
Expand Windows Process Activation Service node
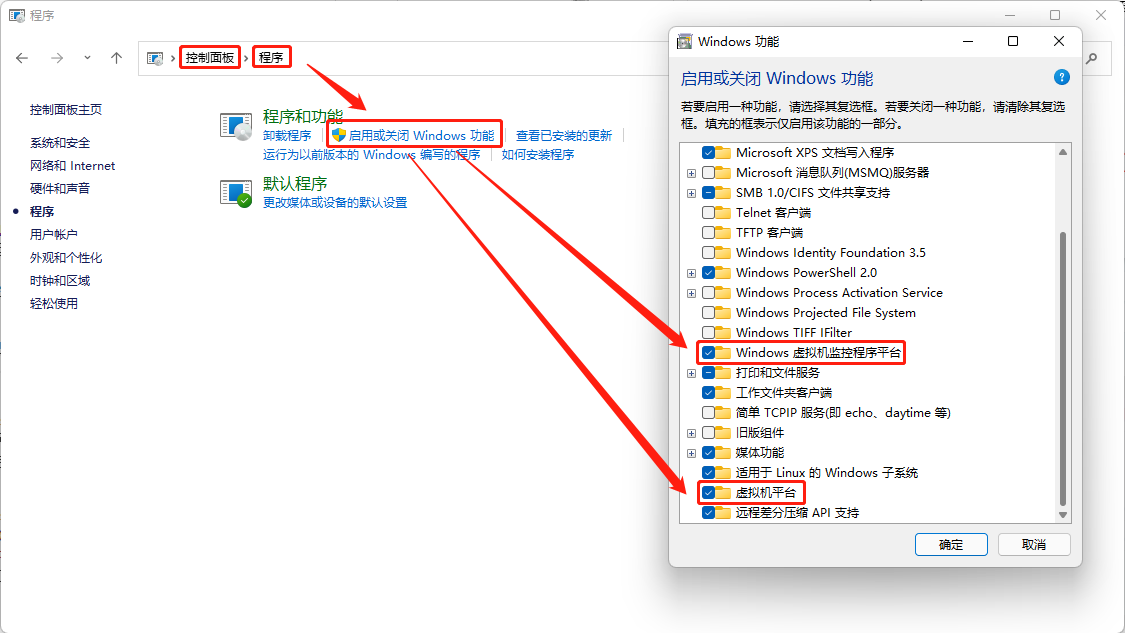(x=691, y=294)
